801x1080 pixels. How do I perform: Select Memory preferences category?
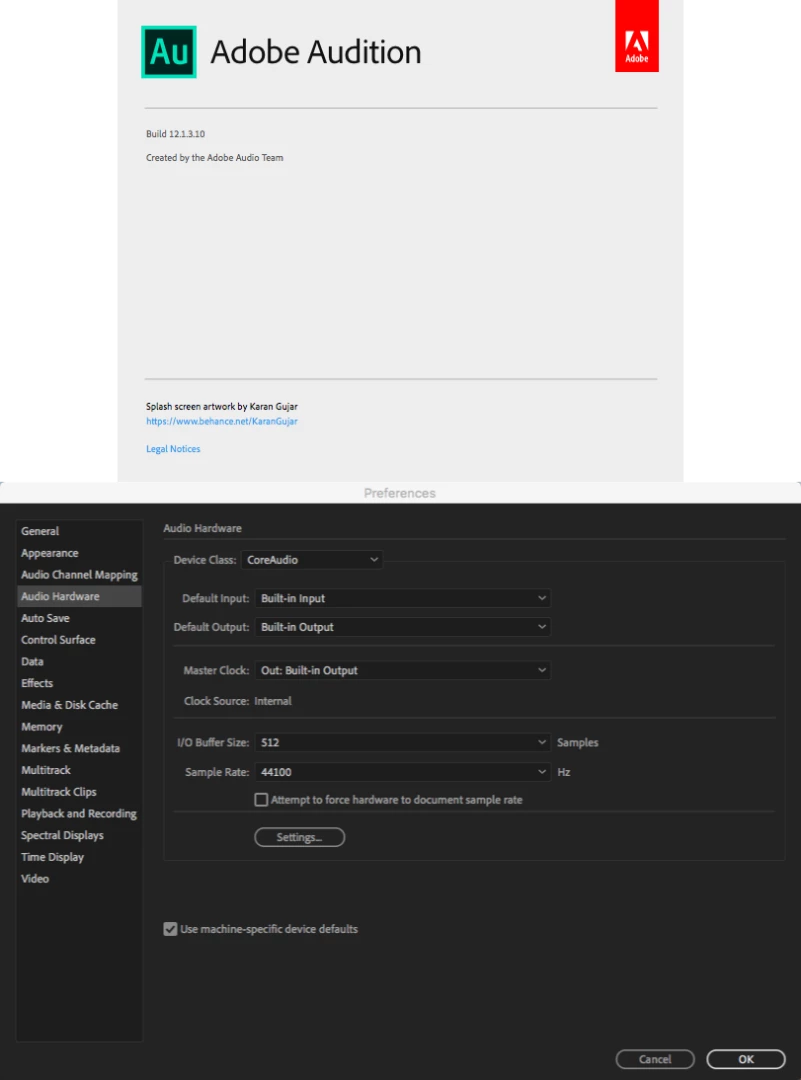pyautogui.click(x=79, y=727)
